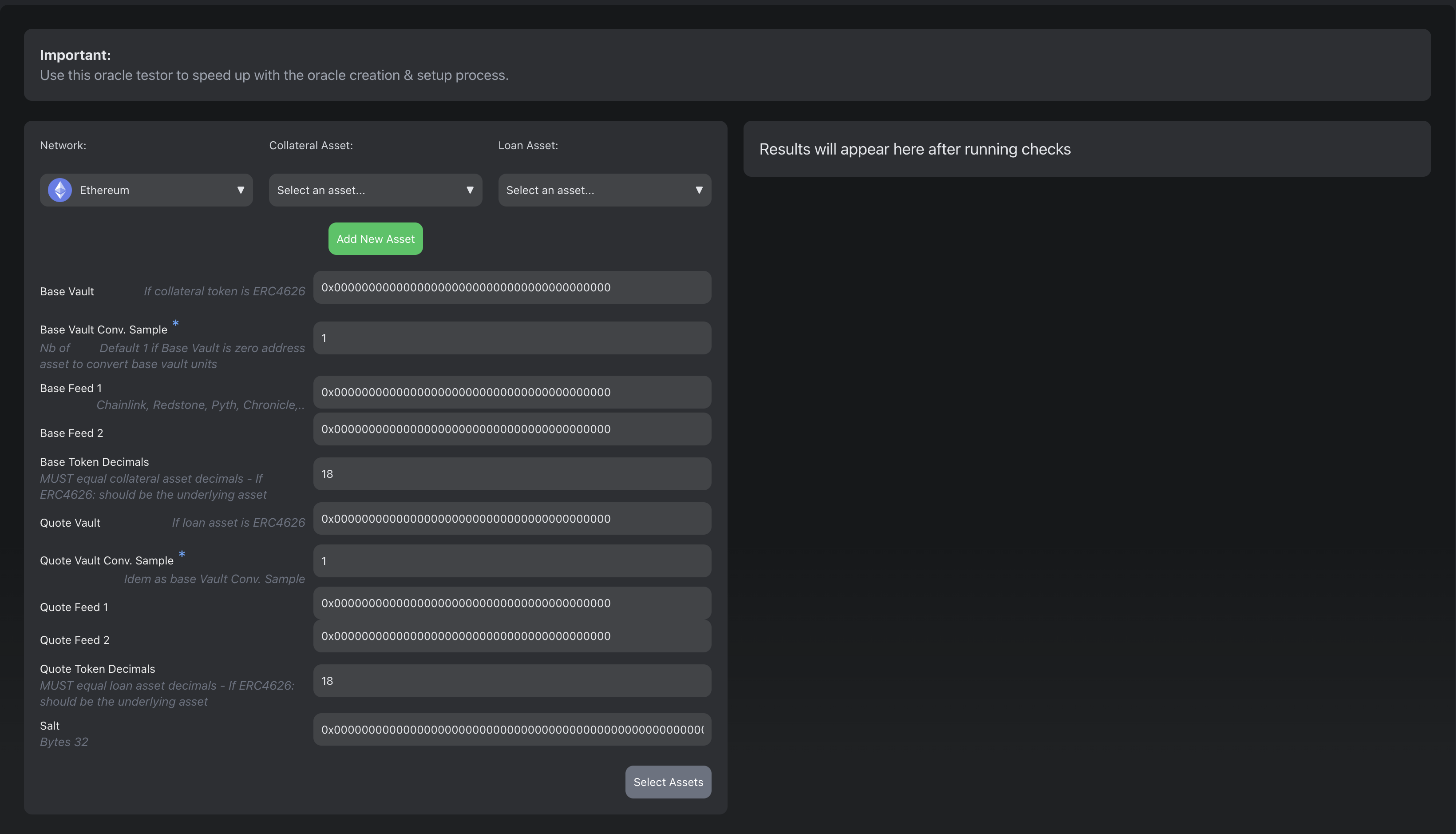Edit the Base Token Decimals field
The height and width of the screenshot is (834, 1456).
click(511, 474)
